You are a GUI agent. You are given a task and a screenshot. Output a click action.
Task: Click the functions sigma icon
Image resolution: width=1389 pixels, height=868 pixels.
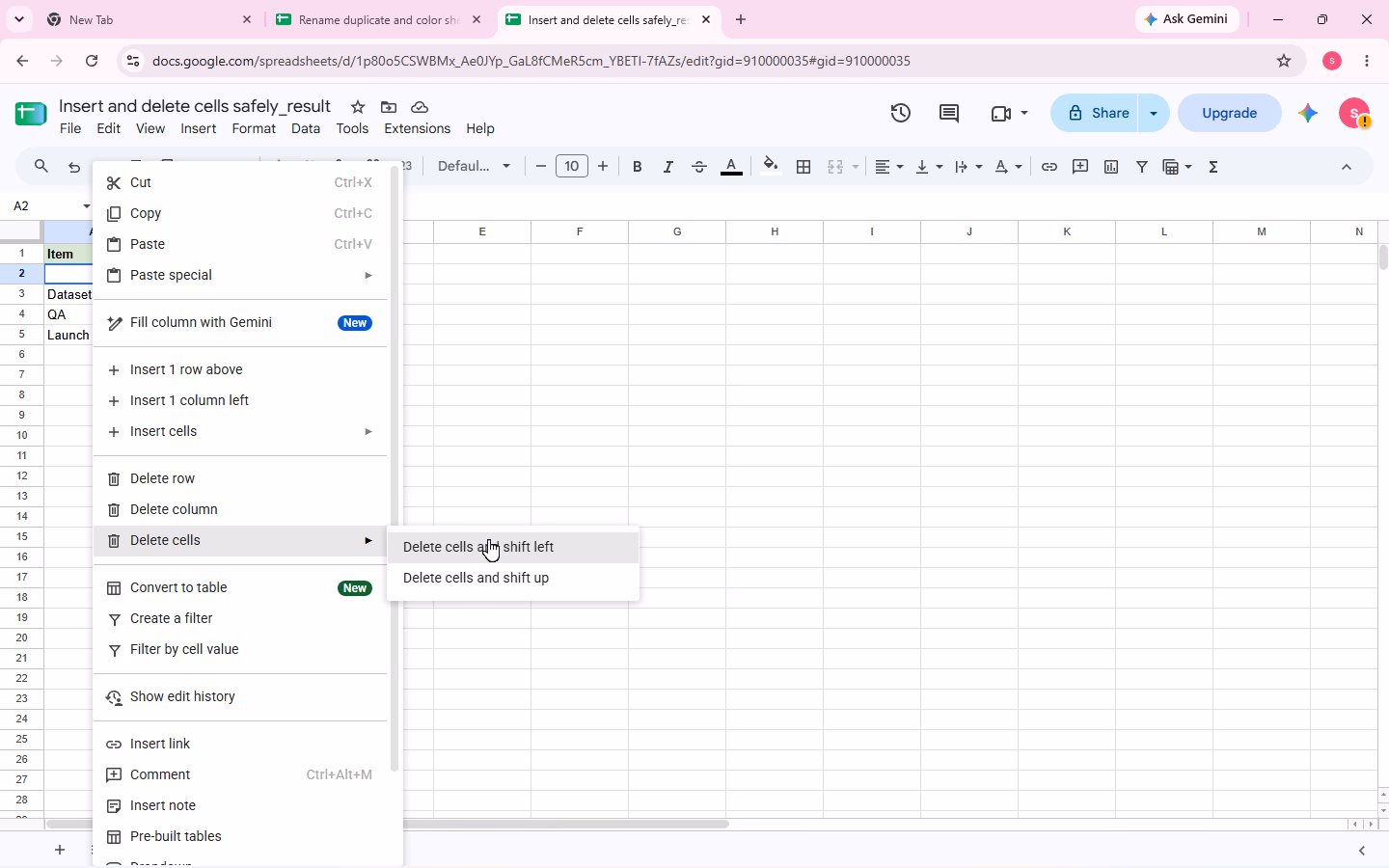coord(1213,167)
